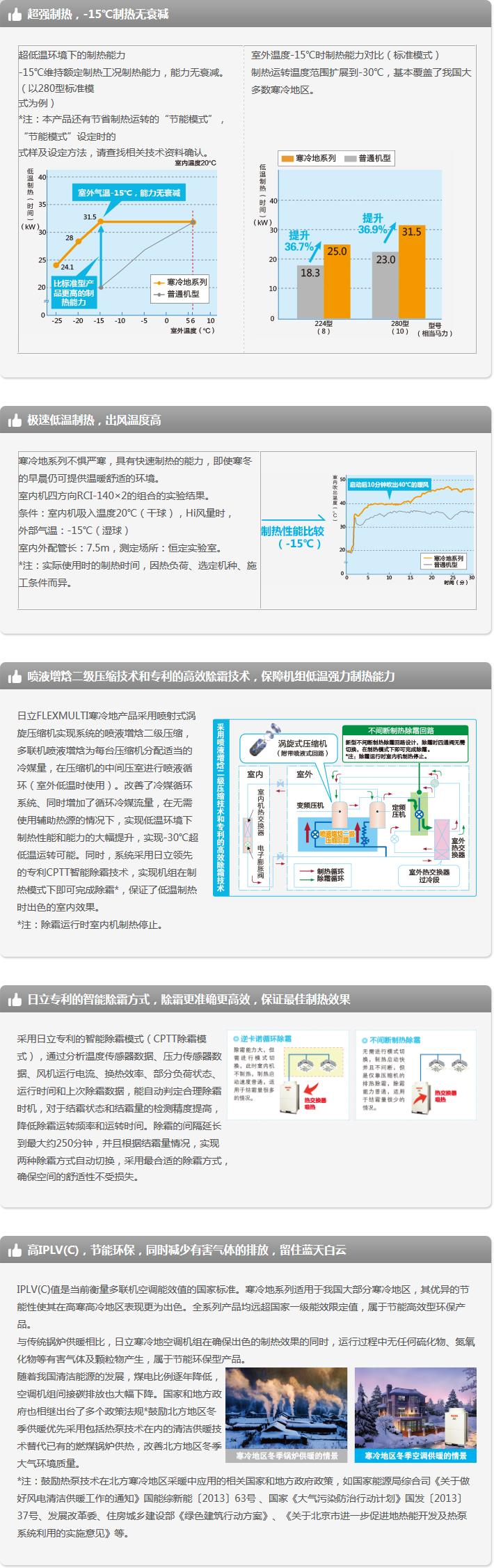
Task: Click the vertical 采用喷液增焓二级压缩技术 blue sidebar
Action: [221, 807]
